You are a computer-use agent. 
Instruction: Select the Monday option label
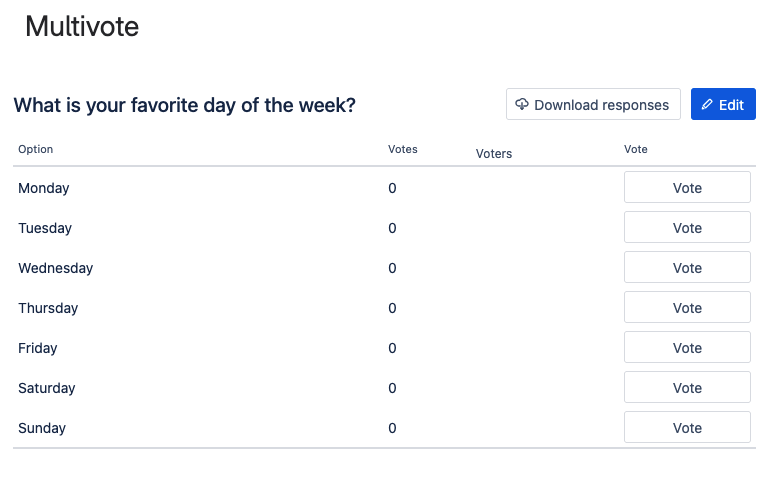pyautogui.click(x=44, y=188)
